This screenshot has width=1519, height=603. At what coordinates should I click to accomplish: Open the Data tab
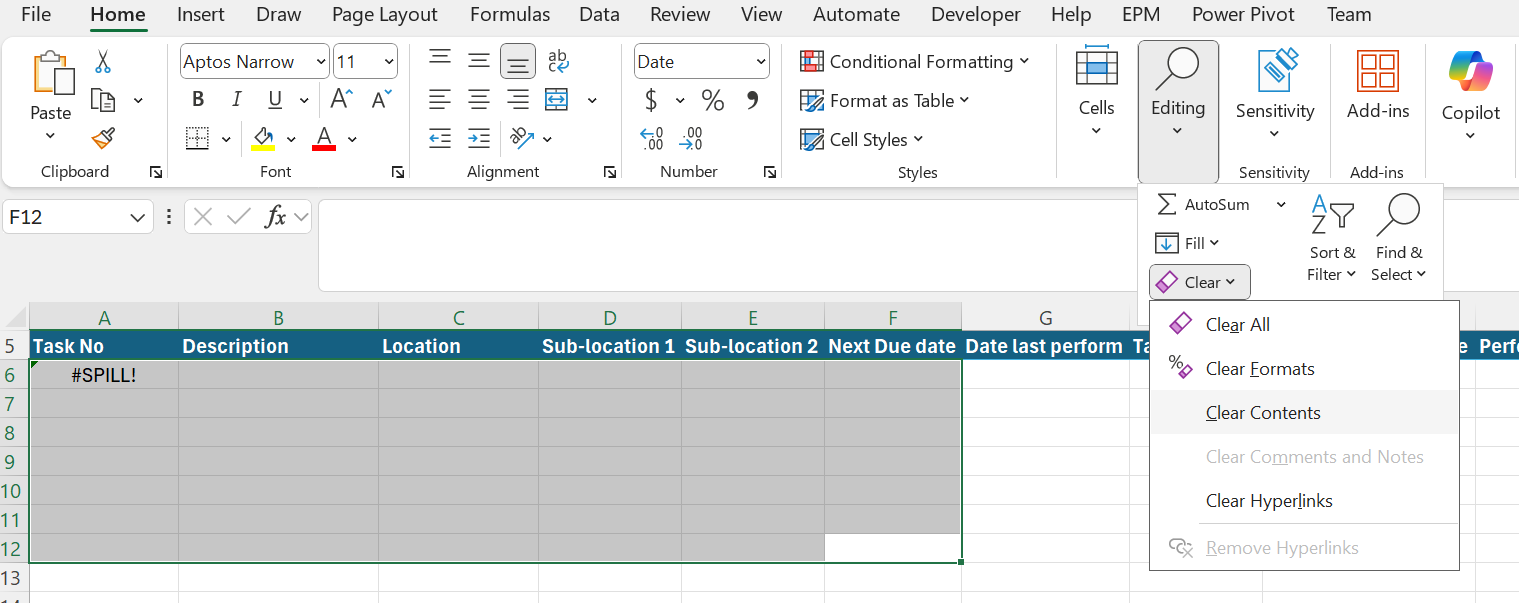pos(599,14)
